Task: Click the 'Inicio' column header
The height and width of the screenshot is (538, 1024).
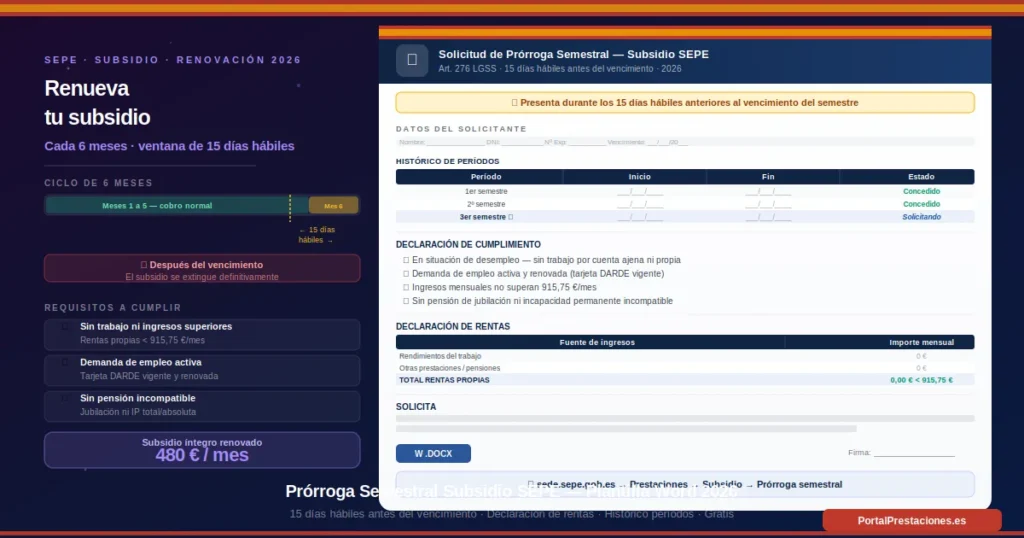Action: 639,176
